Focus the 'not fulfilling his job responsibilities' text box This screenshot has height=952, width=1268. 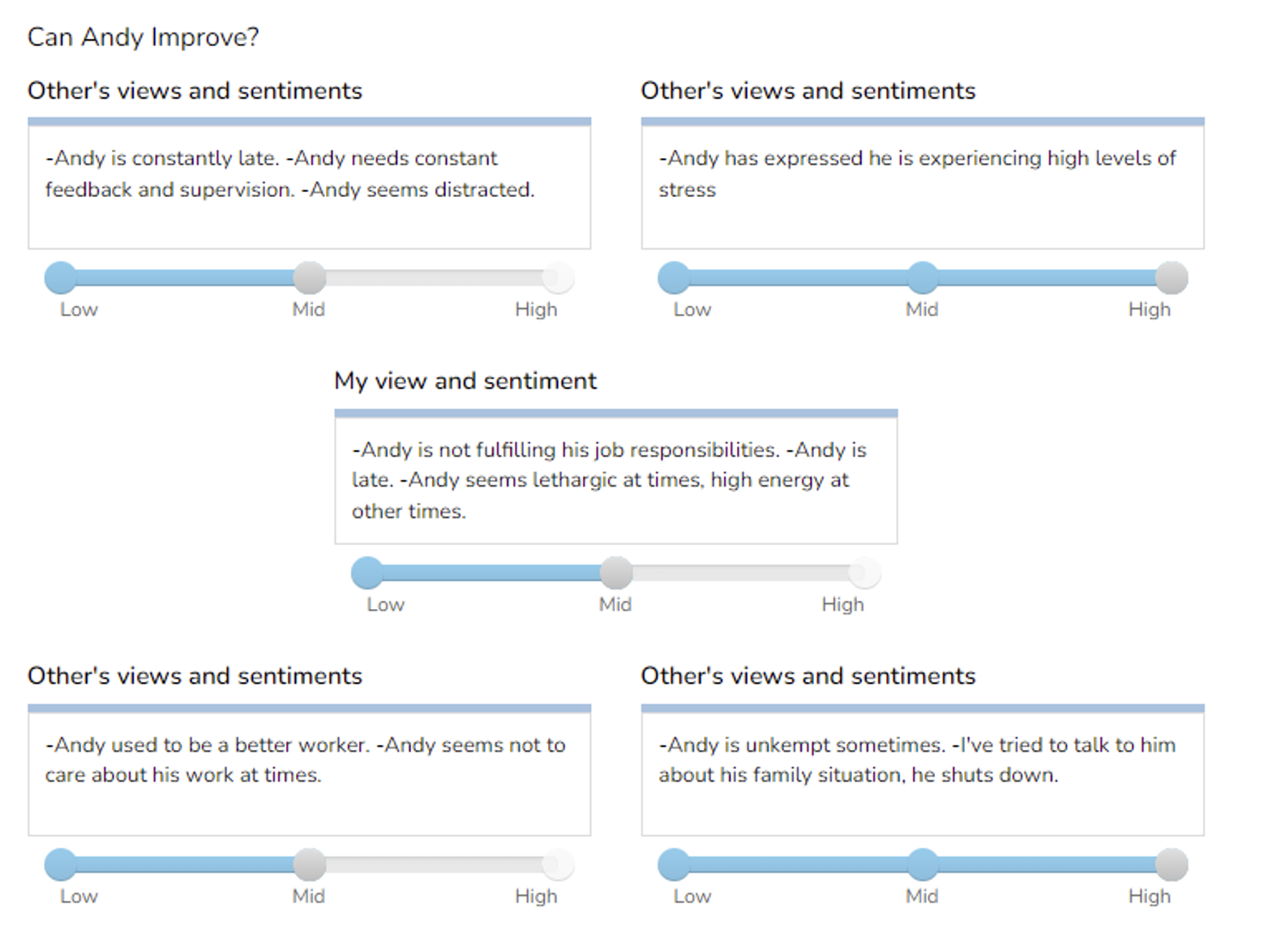coord(615,480)
